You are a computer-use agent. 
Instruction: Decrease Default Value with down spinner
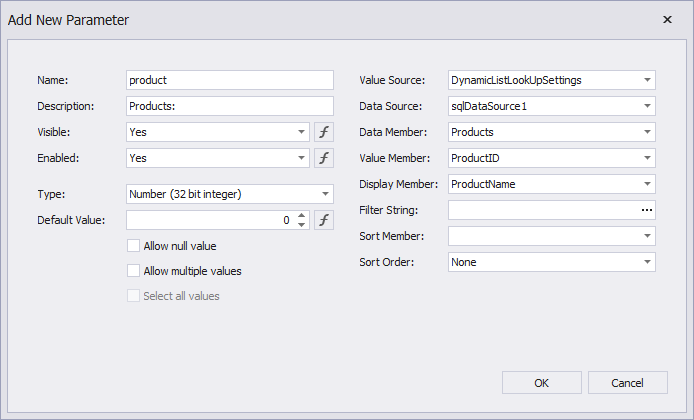(x=301, y=224)
